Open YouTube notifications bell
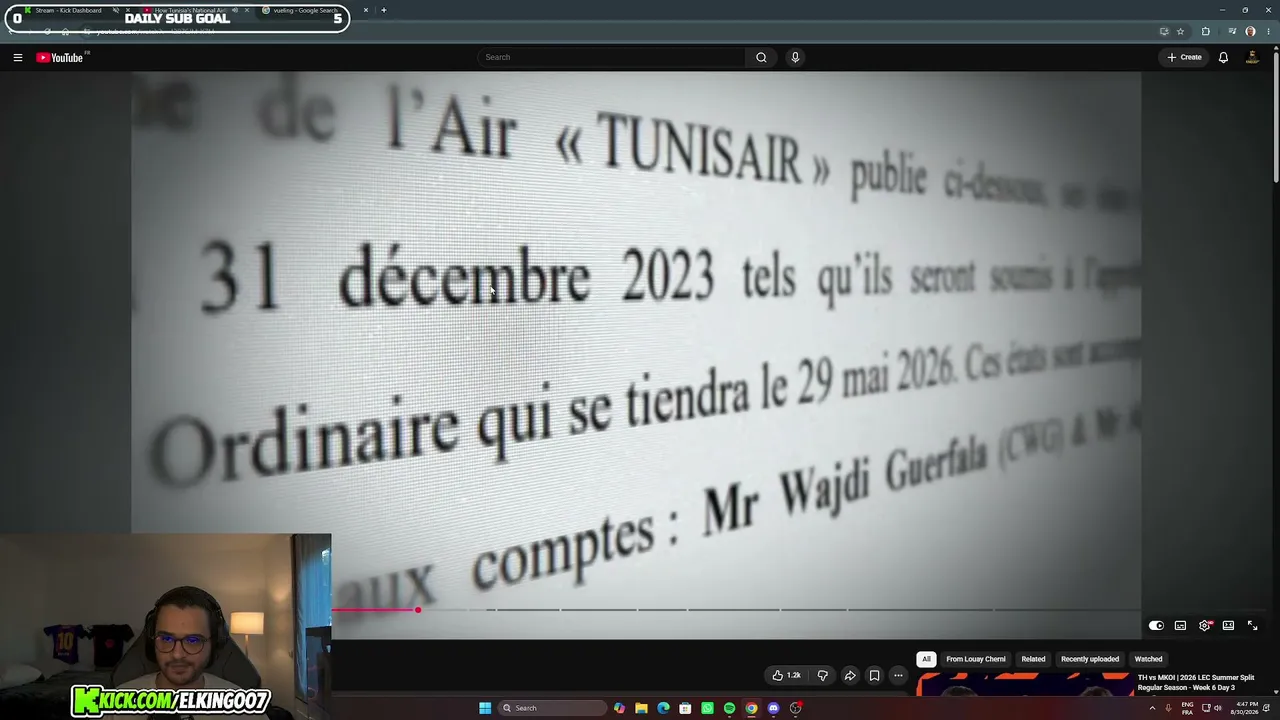1280x720 pixels. pos(1223,57)
